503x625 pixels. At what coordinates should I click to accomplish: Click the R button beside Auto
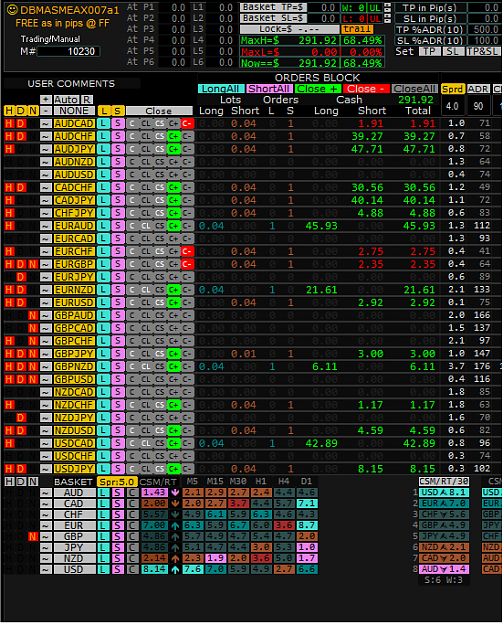point(87,100)
